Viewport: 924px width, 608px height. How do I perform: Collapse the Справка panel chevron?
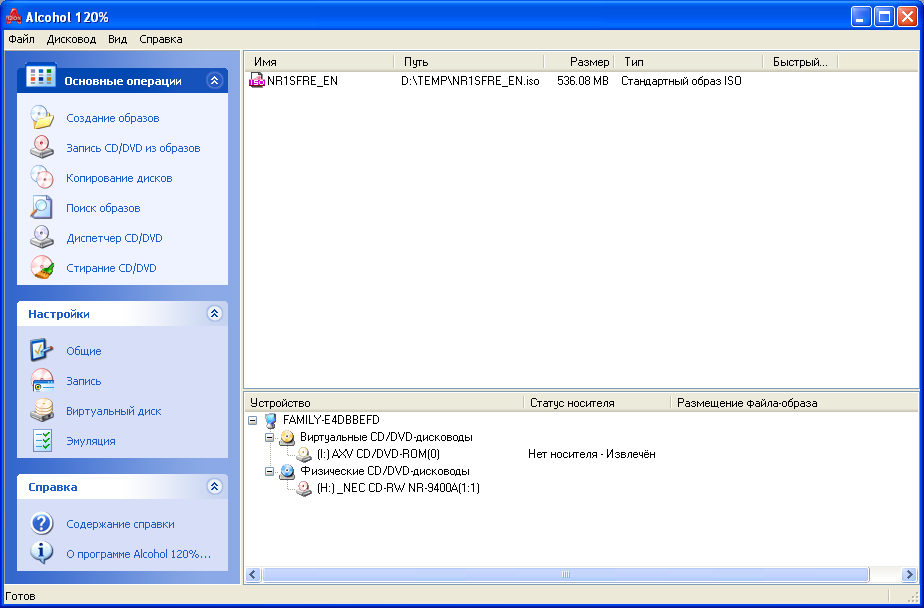click(214, 487)
